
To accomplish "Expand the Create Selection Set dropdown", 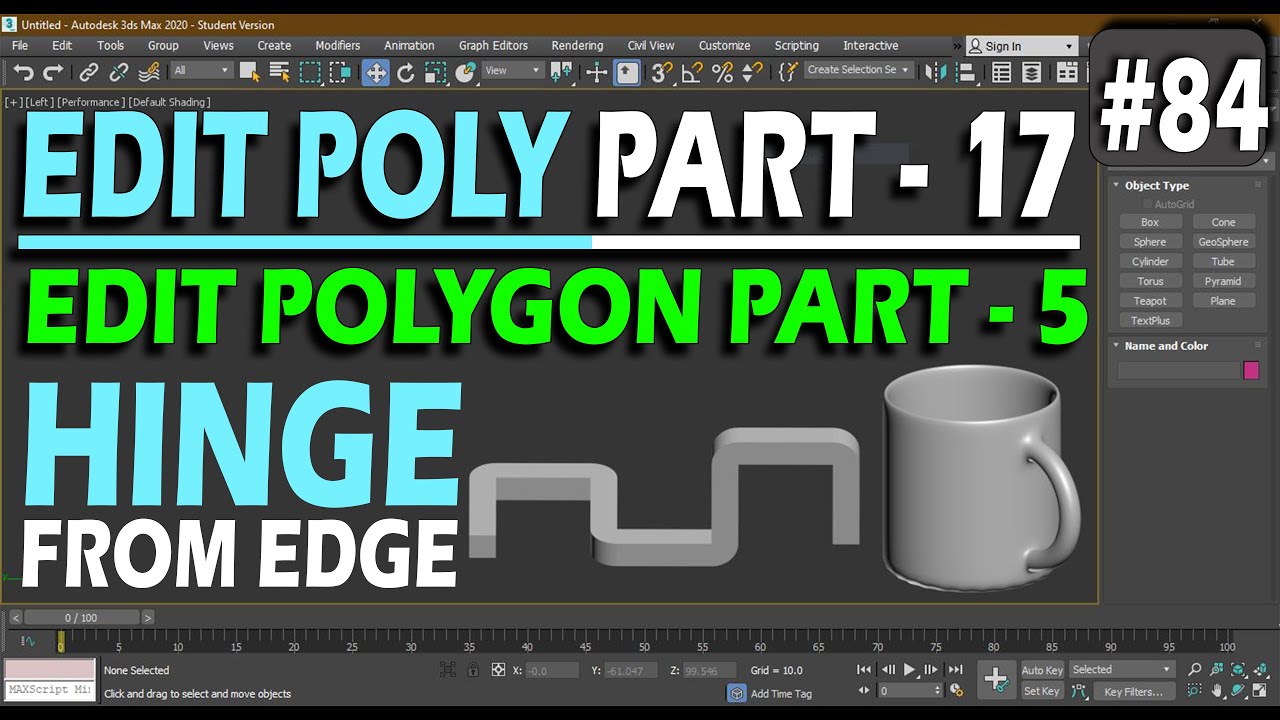I will pyautogui.click(x=858, y=70).
